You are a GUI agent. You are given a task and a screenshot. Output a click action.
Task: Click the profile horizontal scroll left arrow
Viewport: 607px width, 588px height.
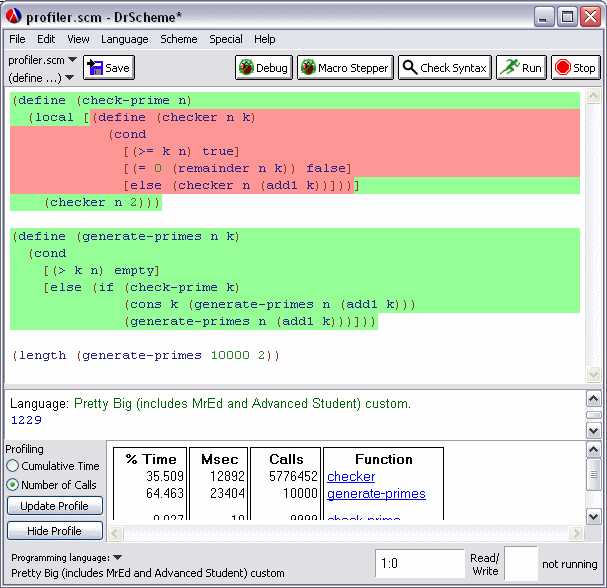click(x=115, y=533)
